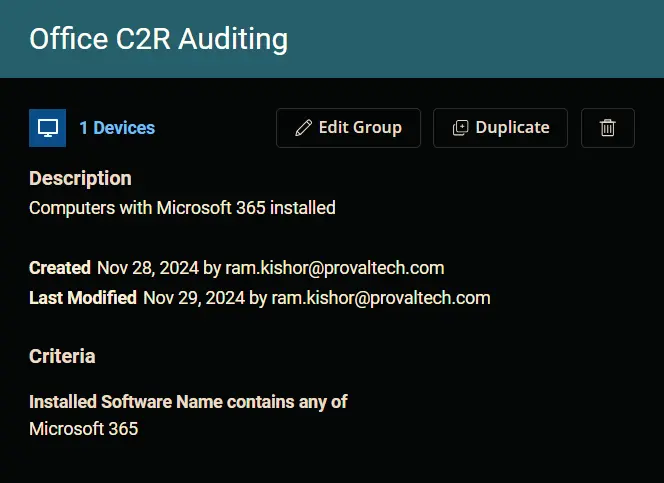Click the Office C2R Auditing title

(x=158, y=39)
